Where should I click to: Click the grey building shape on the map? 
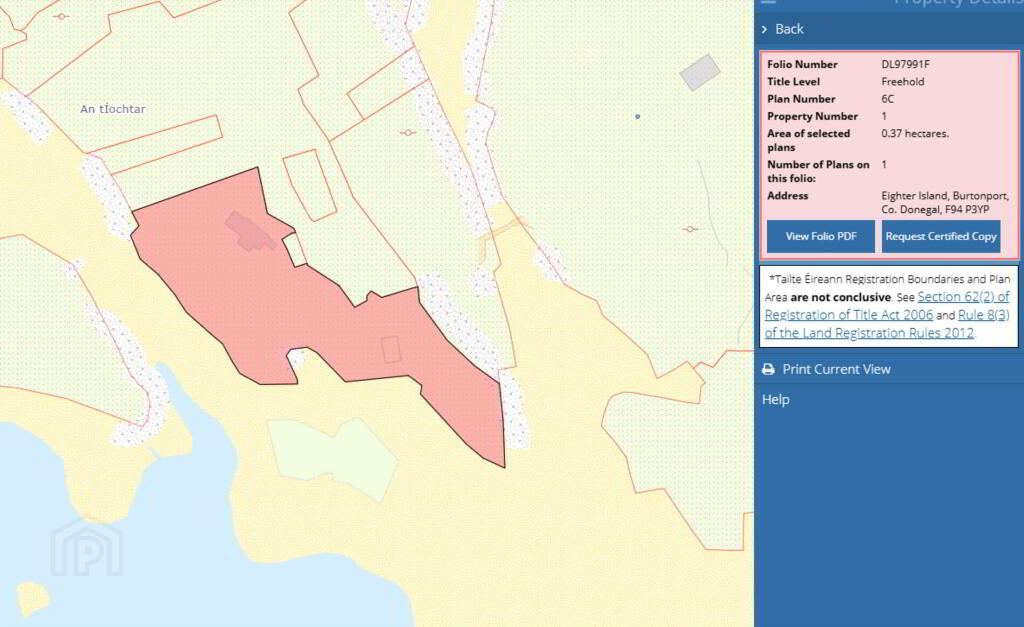[x=700, y=72]
